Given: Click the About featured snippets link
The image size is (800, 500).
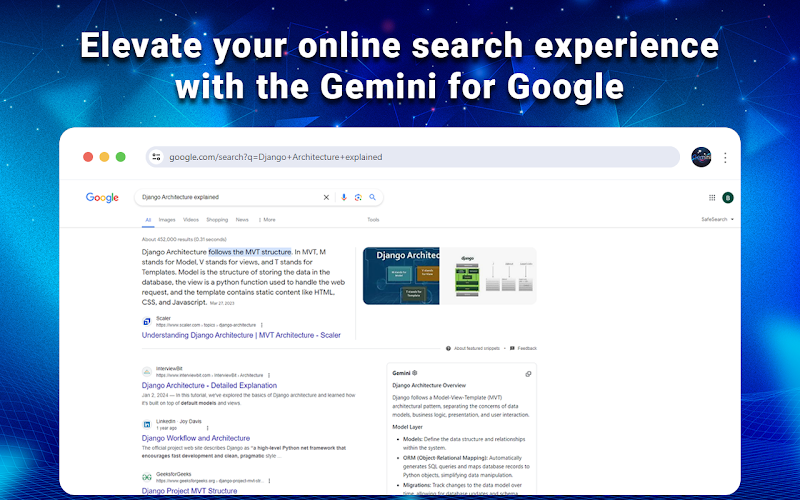Looking at the screenshot, I should tap(477, 348).
